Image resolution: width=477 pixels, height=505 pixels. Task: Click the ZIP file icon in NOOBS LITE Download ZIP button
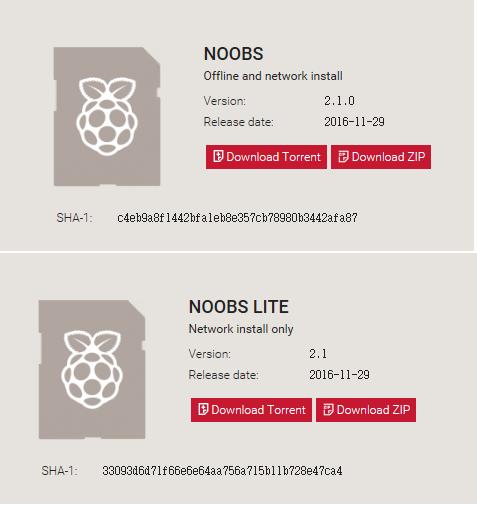click(328, 409)
